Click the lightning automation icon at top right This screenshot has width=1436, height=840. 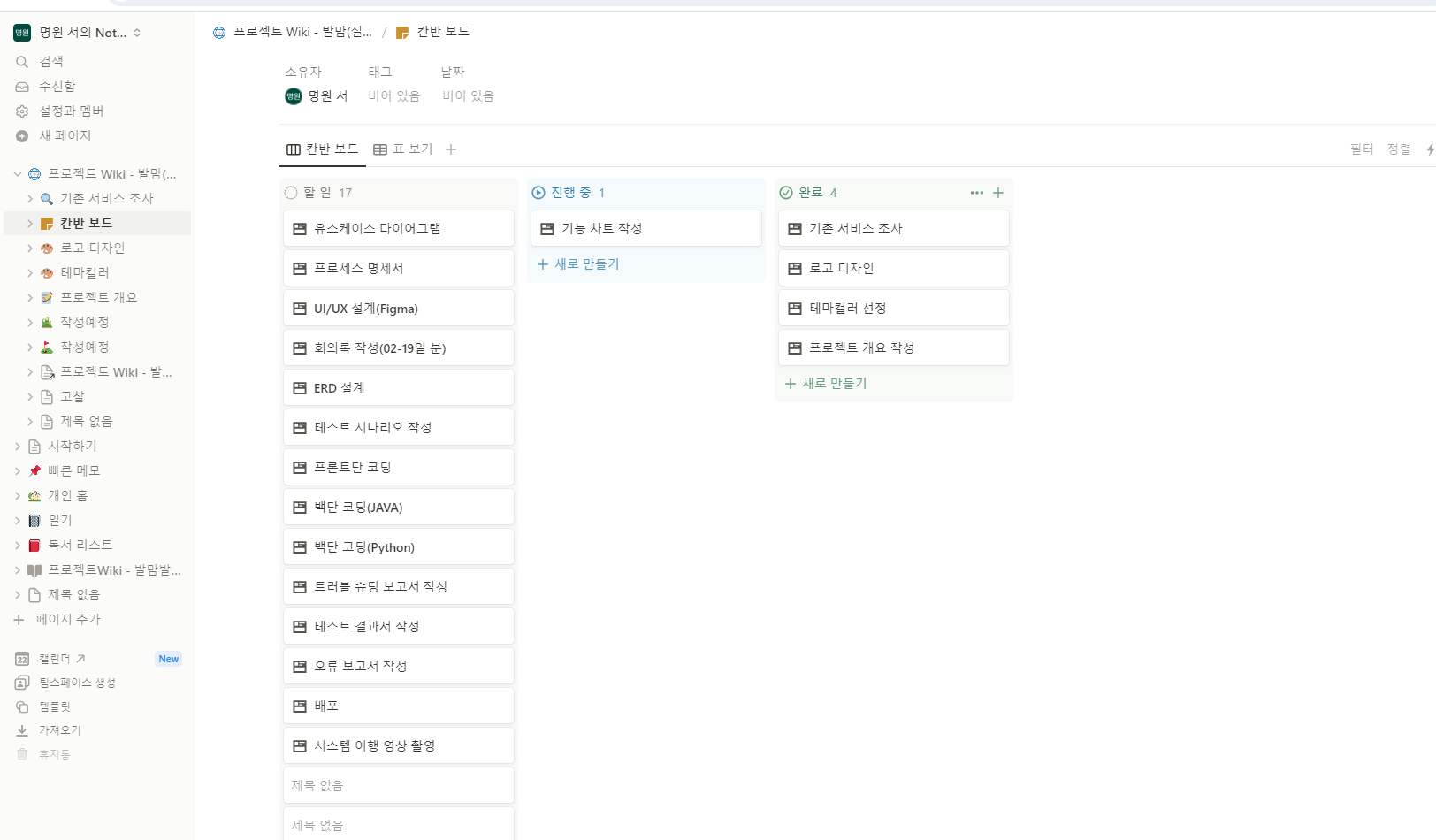[x=1430, y=149]
